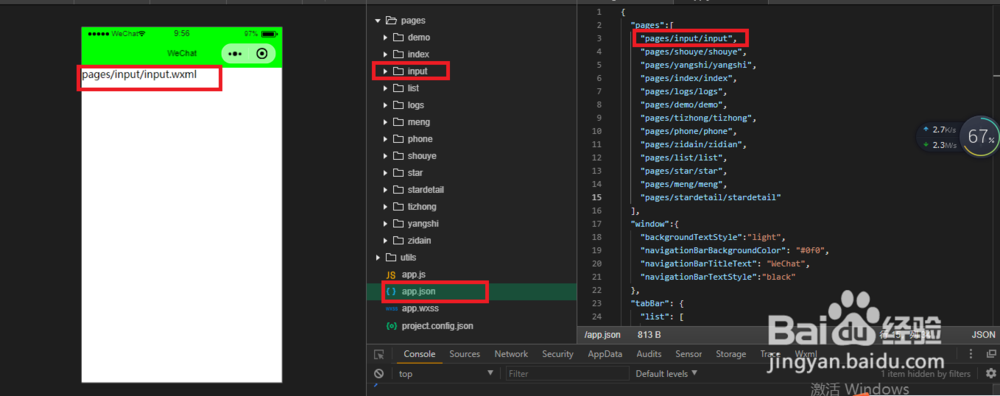Tap the mini program capsule close circle
The width and height of the screenshot is (1000, 396).
[261, 54]
